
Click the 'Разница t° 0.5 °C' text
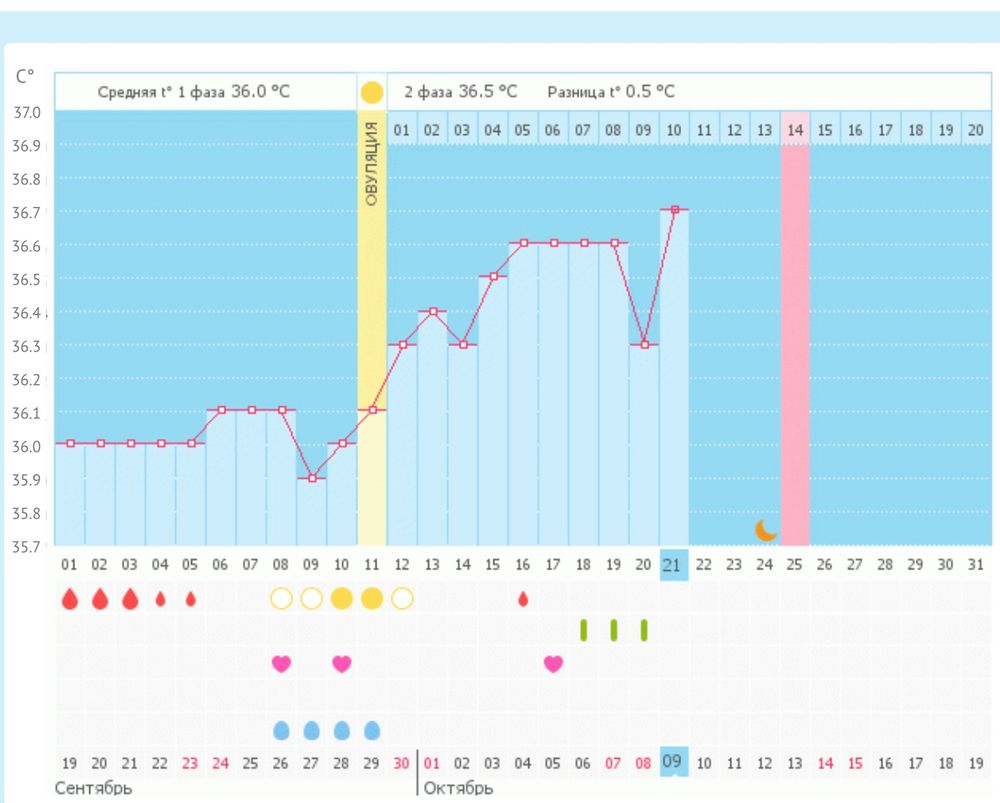pos(610,92)
